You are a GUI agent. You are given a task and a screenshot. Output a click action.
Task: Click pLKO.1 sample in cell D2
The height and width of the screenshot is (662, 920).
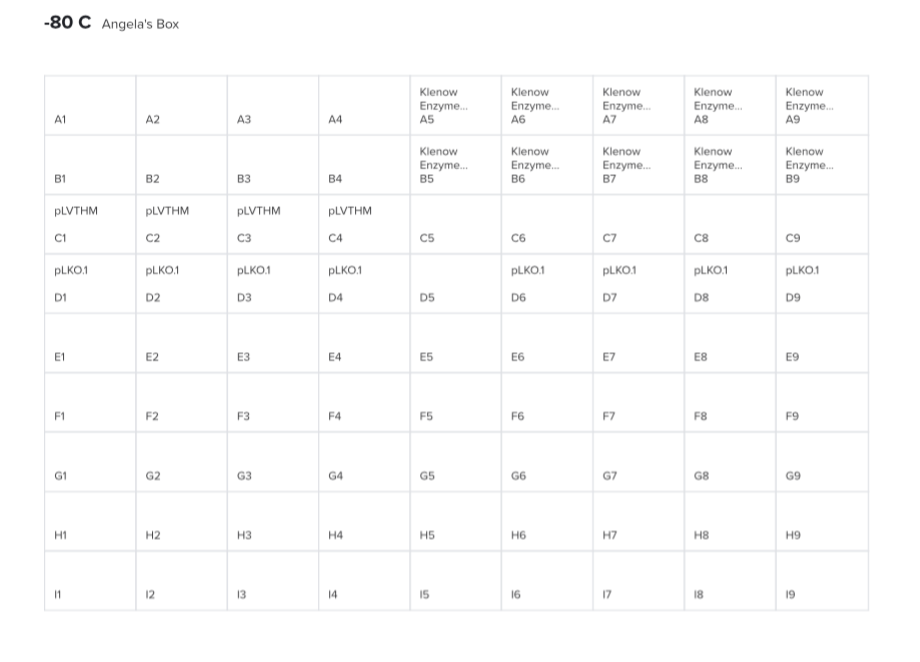tap(181, 283)
